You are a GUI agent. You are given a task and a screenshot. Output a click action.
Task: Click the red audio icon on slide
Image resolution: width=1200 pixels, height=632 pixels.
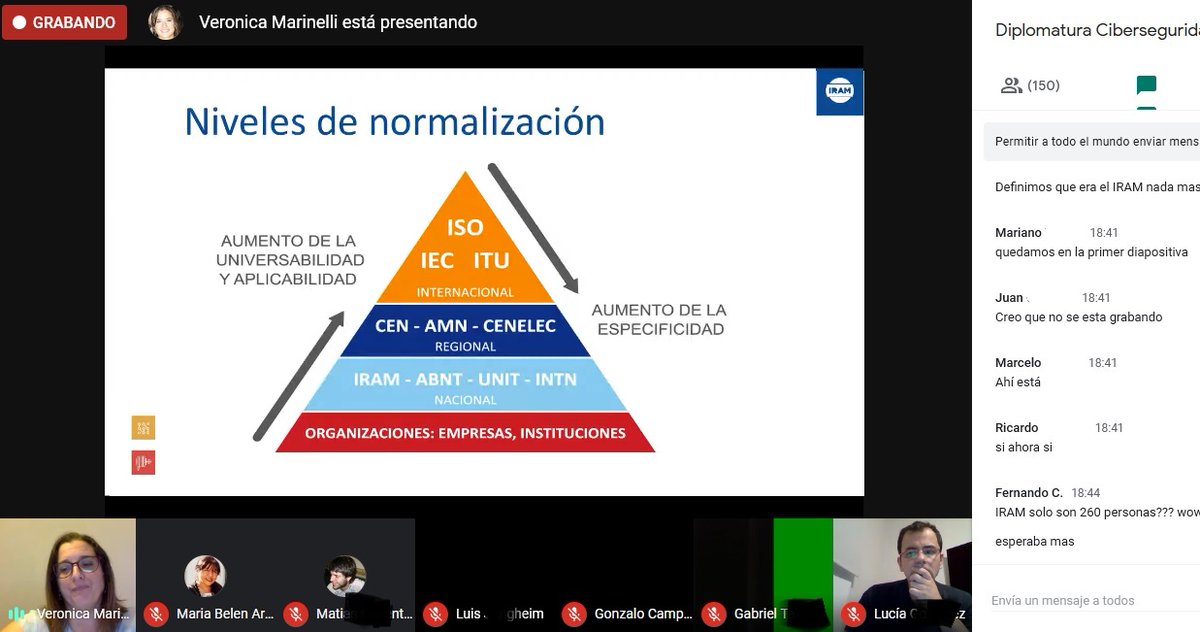pos(143,462)
